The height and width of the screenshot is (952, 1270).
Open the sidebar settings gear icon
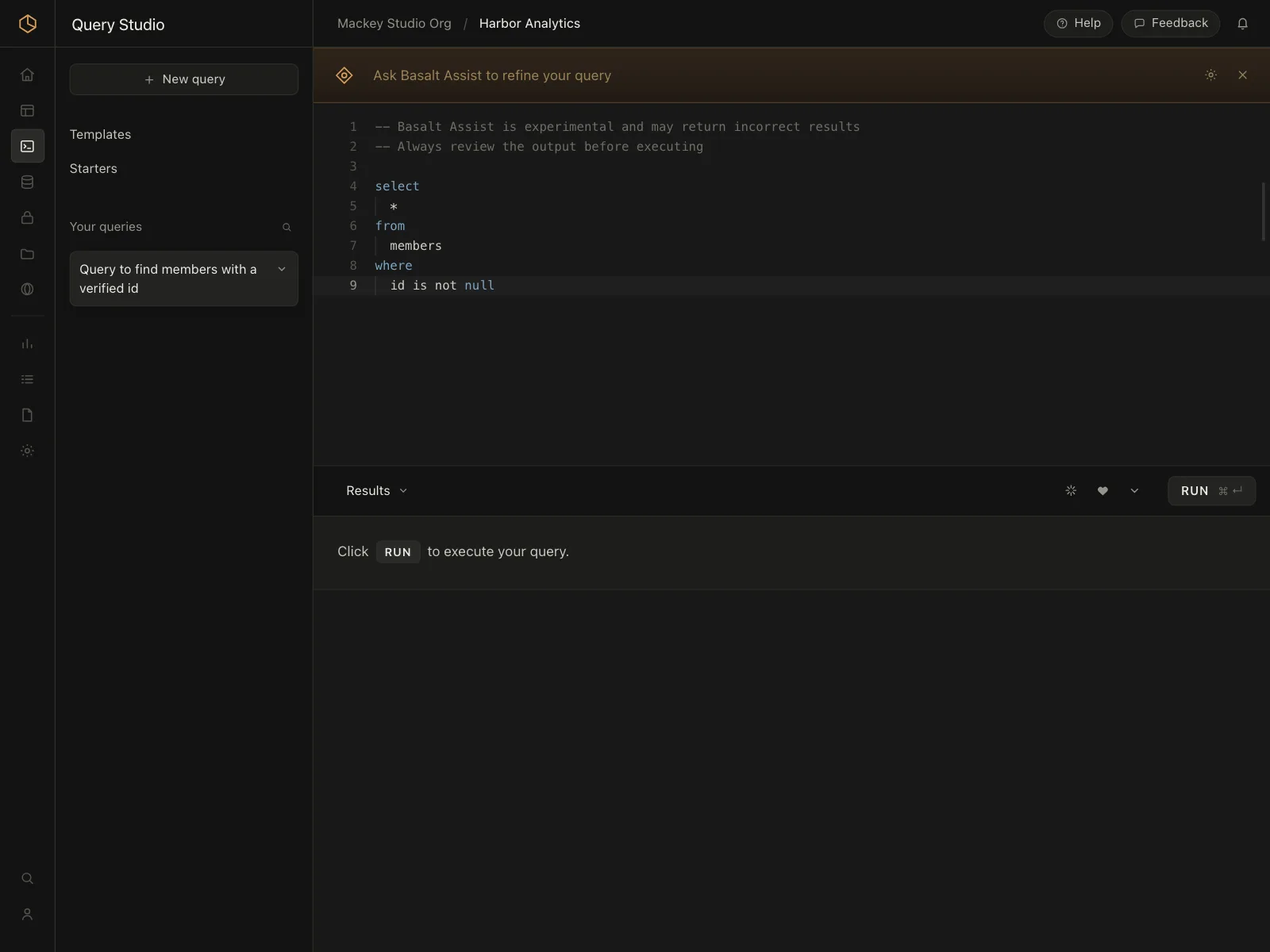tap(27, 451)
